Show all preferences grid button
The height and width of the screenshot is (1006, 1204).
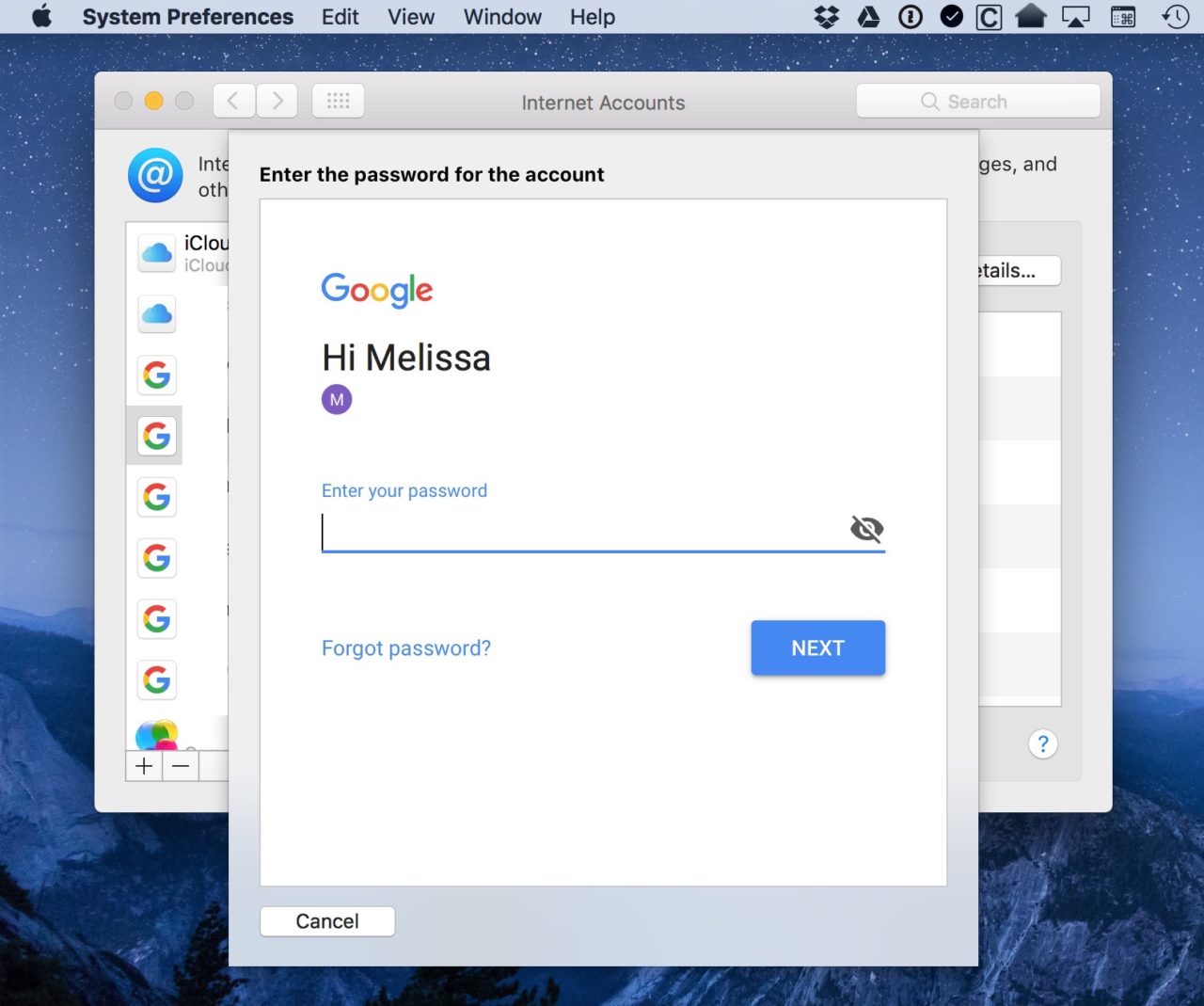point(339,101)
